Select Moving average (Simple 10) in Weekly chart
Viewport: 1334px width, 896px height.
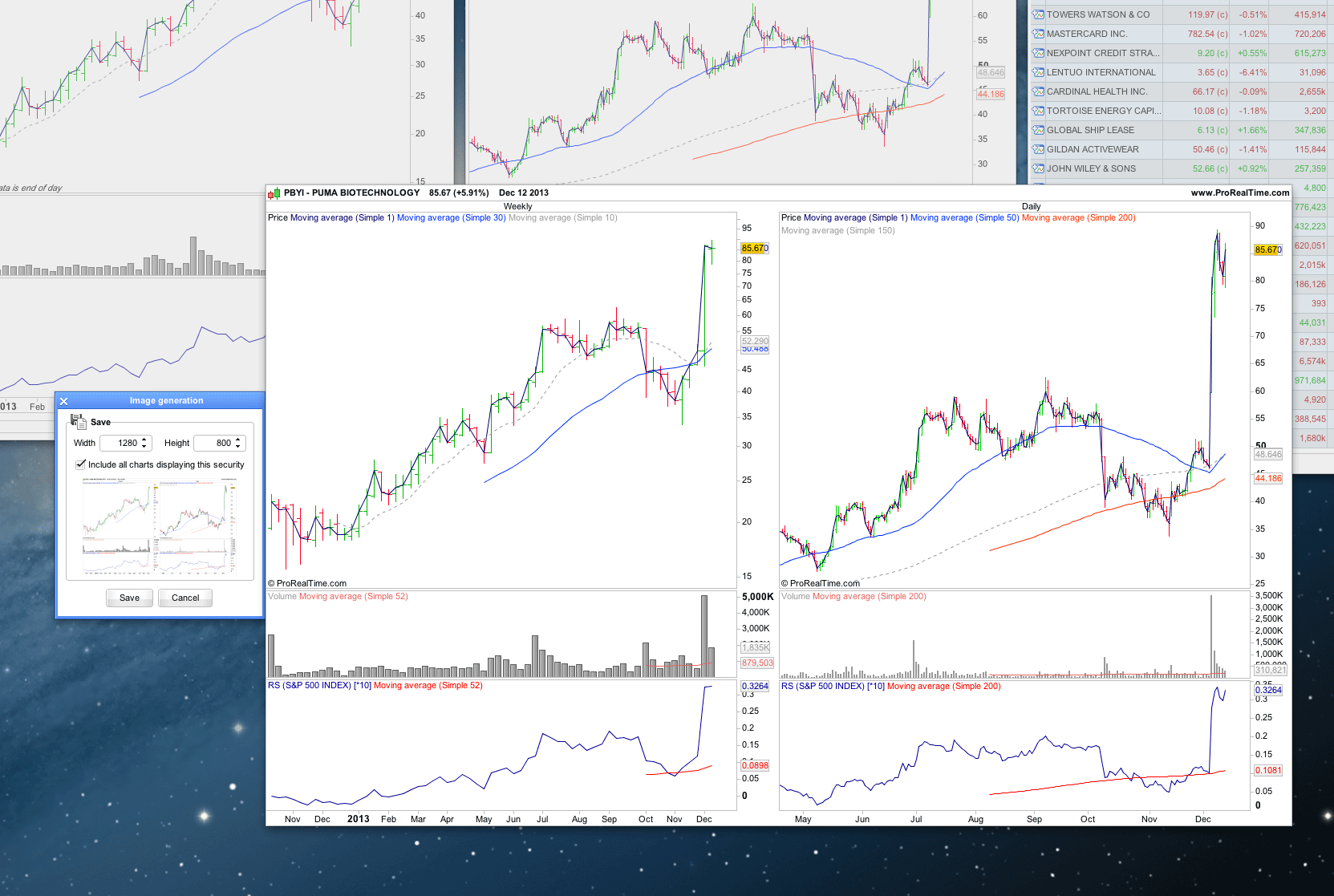pos(562,218)
